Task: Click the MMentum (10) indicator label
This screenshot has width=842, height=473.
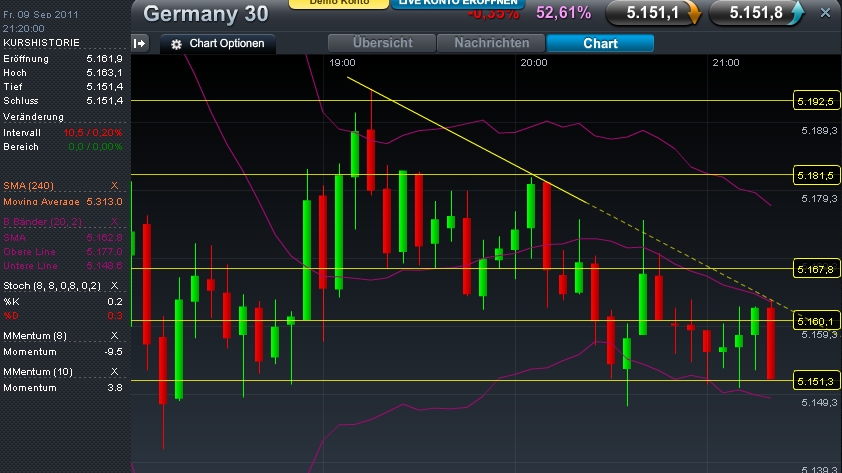Action: [x=38, y=372]
